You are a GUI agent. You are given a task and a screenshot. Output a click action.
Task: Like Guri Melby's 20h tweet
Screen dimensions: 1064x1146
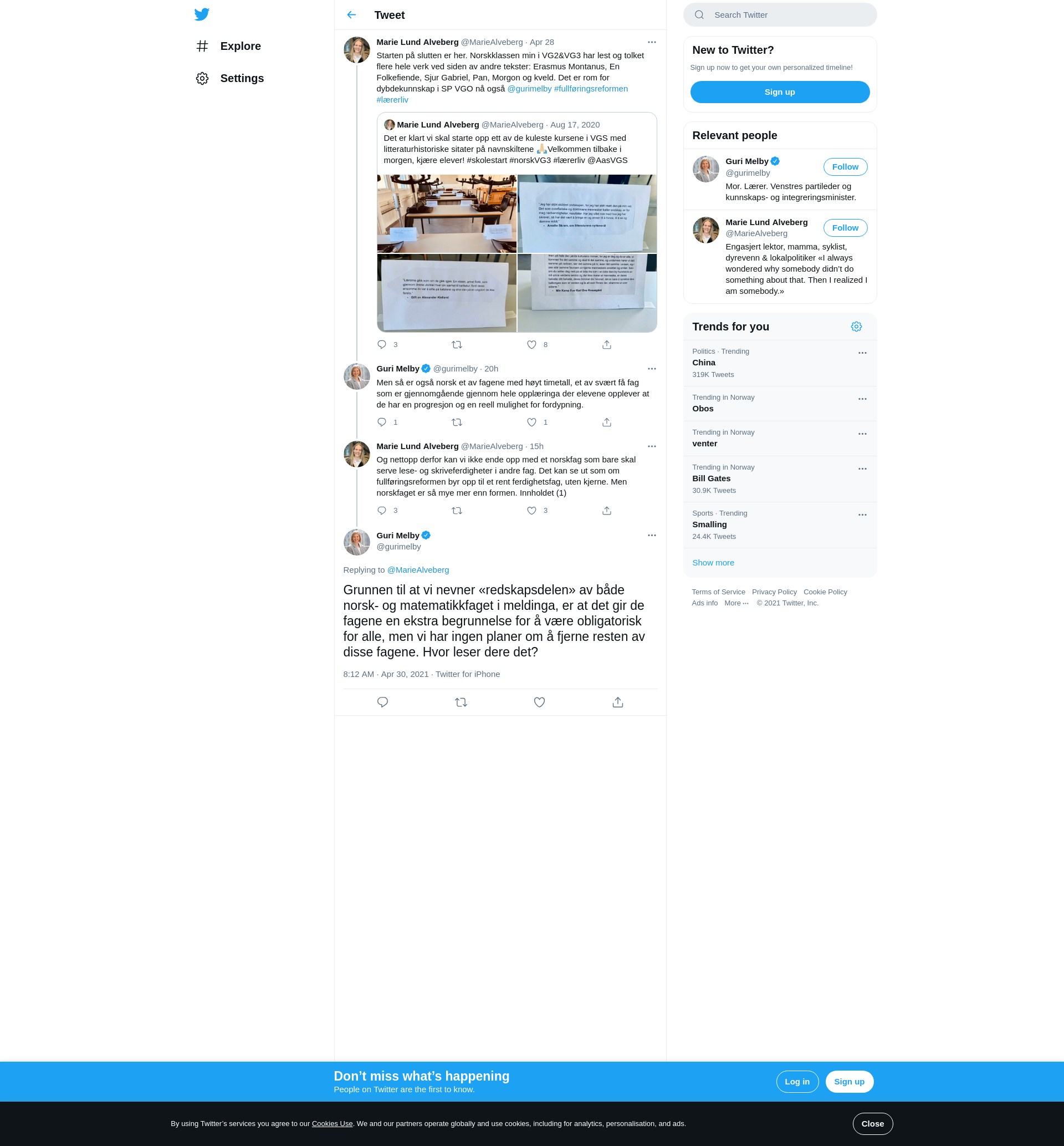coord(531,422)
